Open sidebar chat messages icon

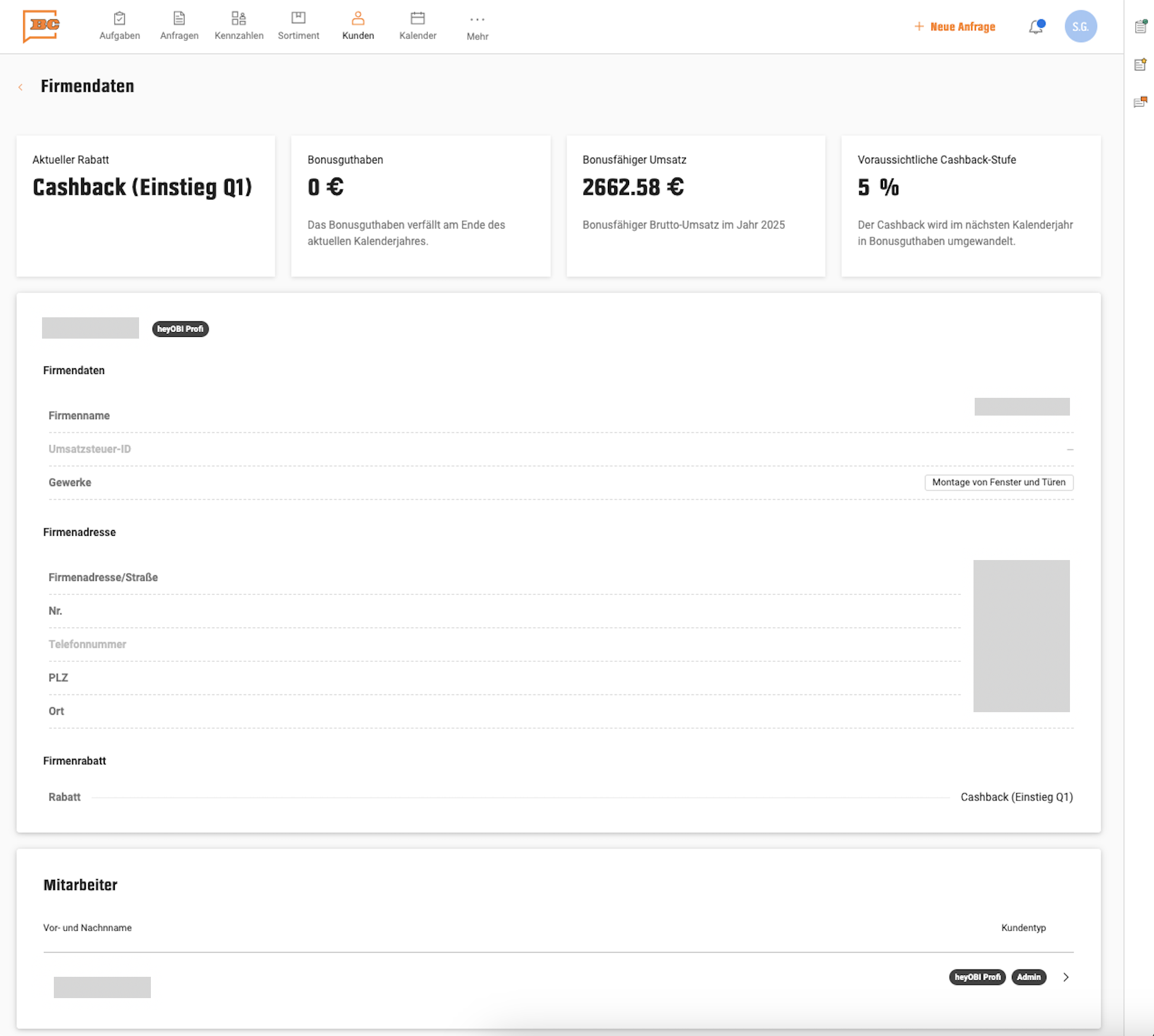click(1140, 102)
